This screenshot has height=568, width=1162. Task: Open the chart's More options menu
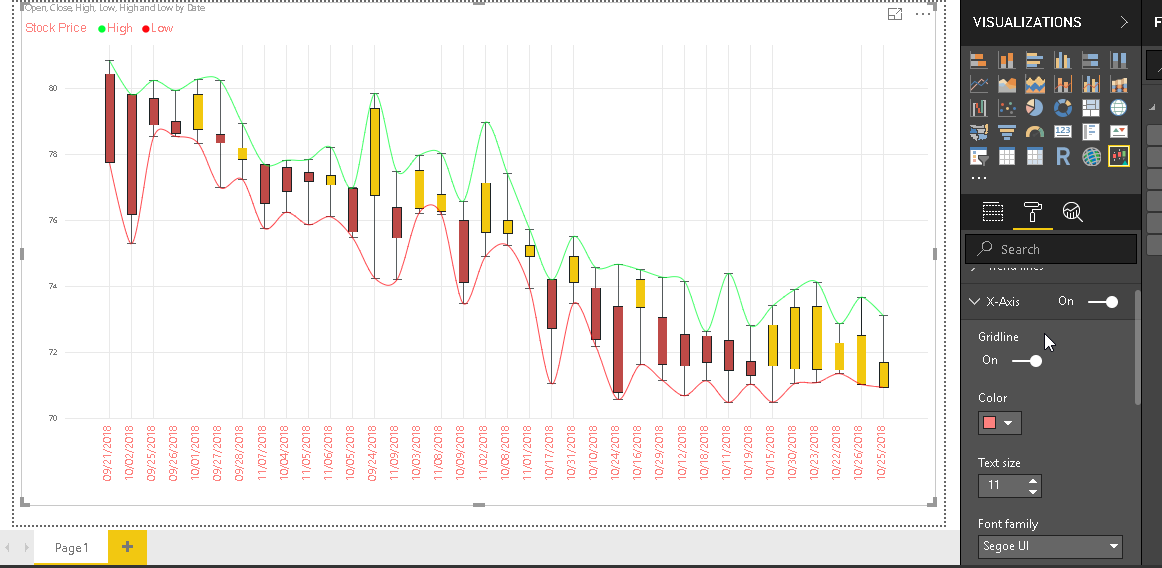(x=923, y=14)
